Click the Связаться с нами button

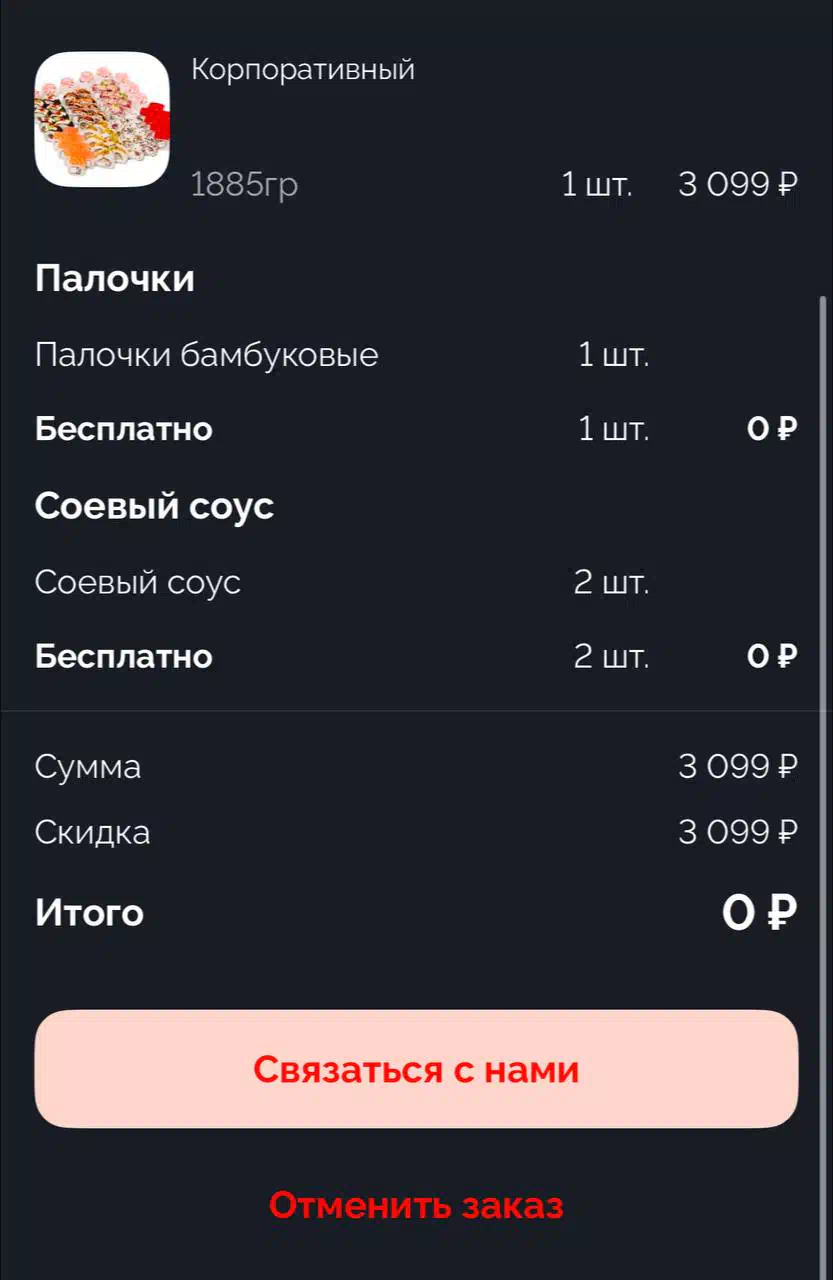(416, 1069)
